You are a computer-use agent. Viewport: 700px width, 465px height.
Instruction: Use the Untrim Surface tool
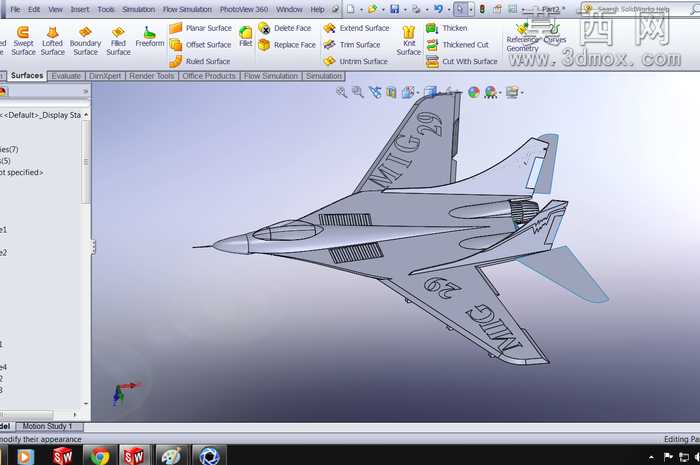[355, 61]
